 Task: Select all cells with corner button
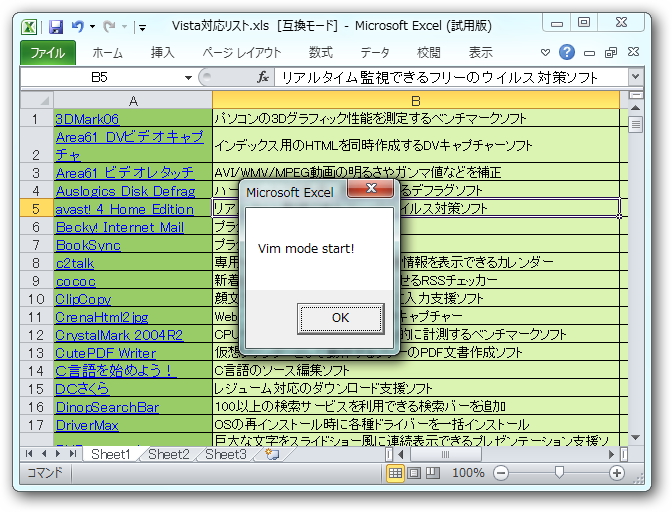(37, 100)
